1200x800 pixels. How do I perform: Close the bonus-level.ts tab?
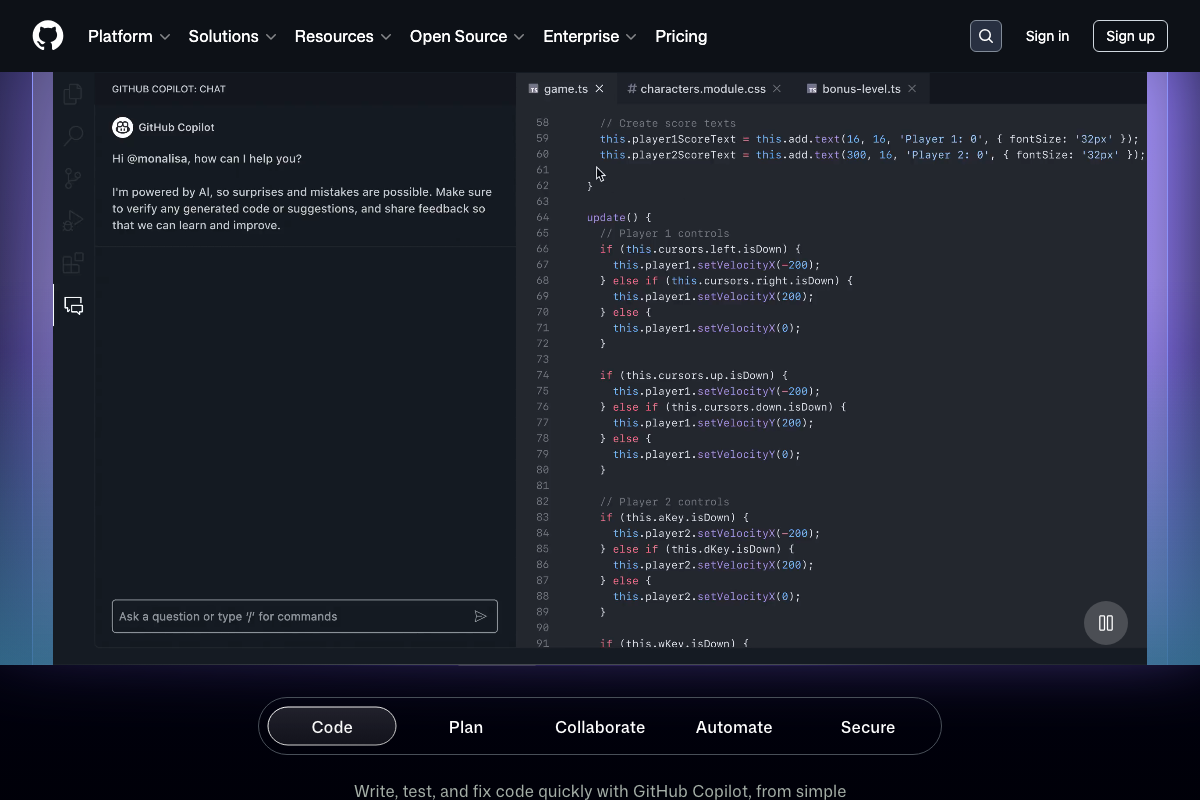[x=912, y=89]
